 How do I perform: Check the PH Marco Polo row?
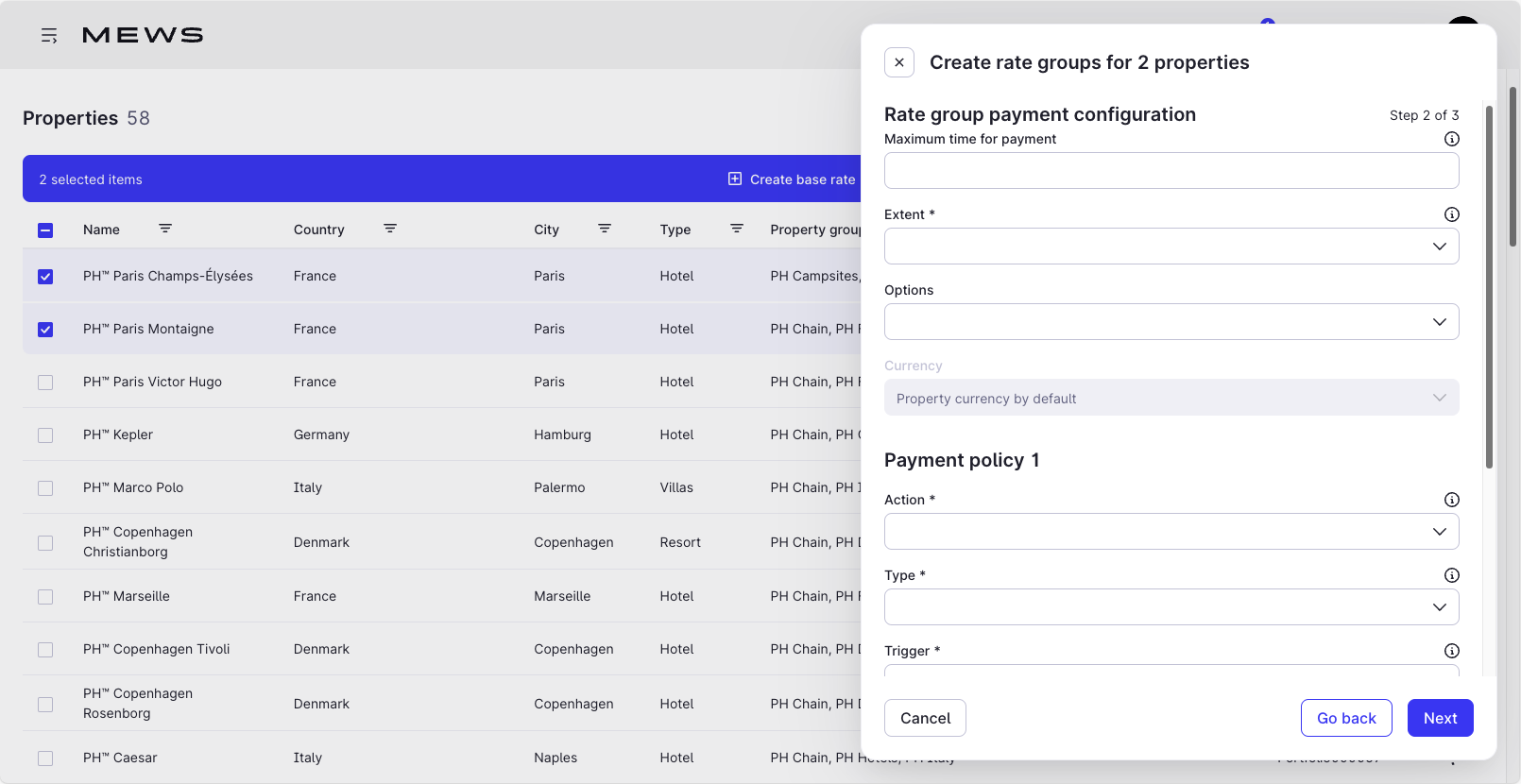[45, 487]
